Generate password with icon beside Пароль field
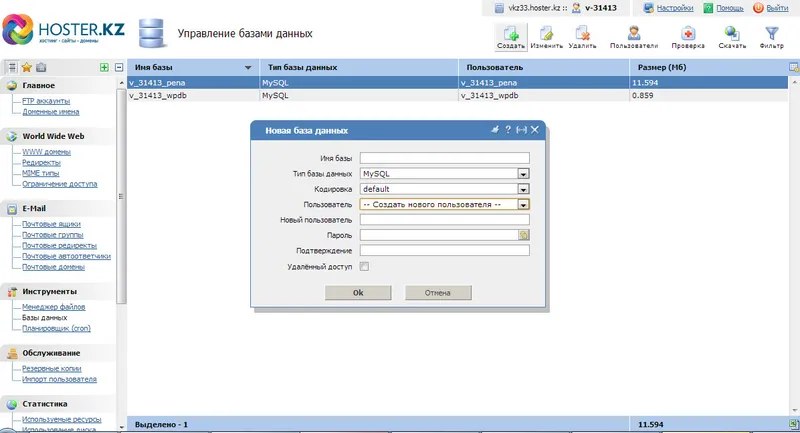Image resolution: width=800 pixels, height=433 pixels. (x=524, y=235)
